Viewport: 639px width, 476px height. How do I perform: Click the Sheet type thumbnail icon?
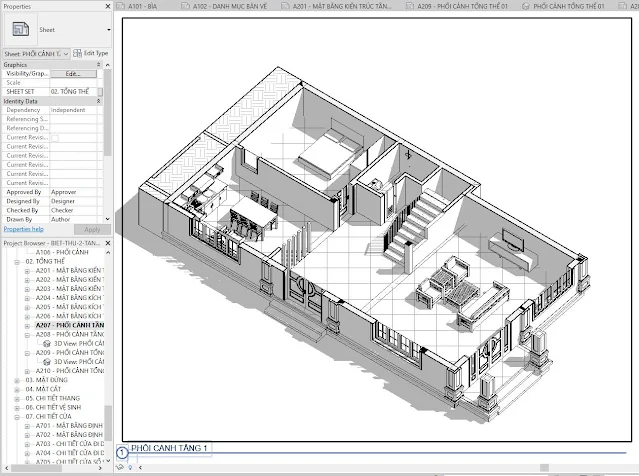point(20,29)
